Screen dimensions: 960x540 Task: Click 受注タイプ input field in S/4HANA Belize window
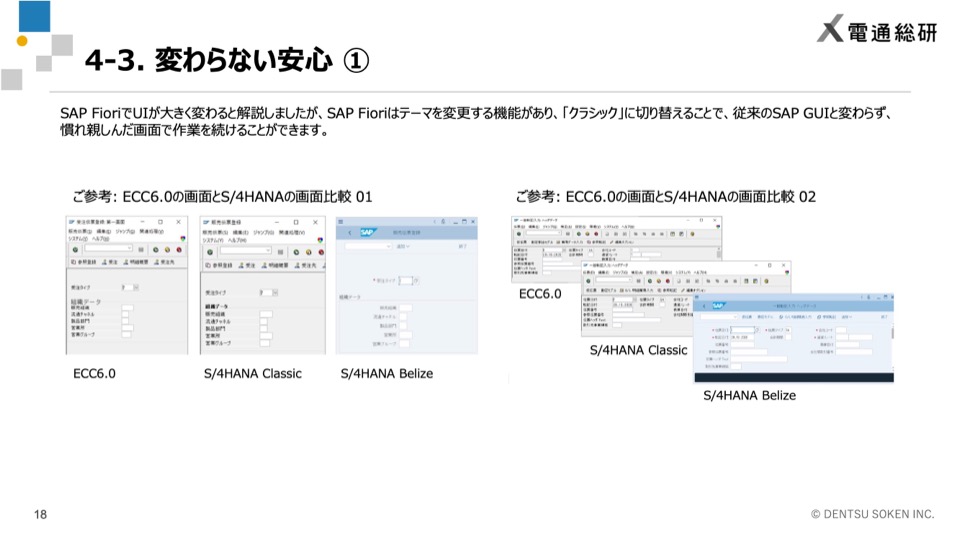pyautogui.click(x=405, y=280)
